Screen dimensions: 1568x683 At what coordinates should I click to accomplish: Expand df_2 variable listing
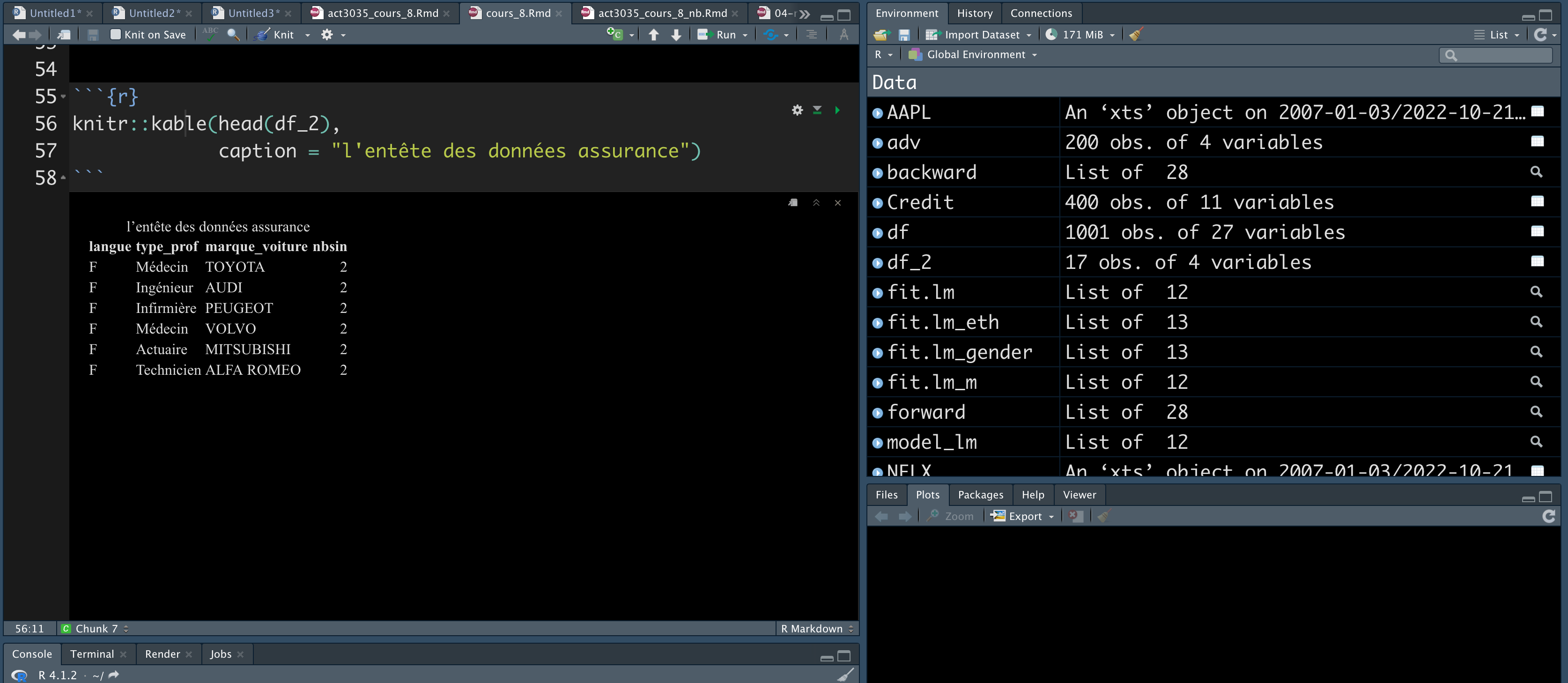877,263
